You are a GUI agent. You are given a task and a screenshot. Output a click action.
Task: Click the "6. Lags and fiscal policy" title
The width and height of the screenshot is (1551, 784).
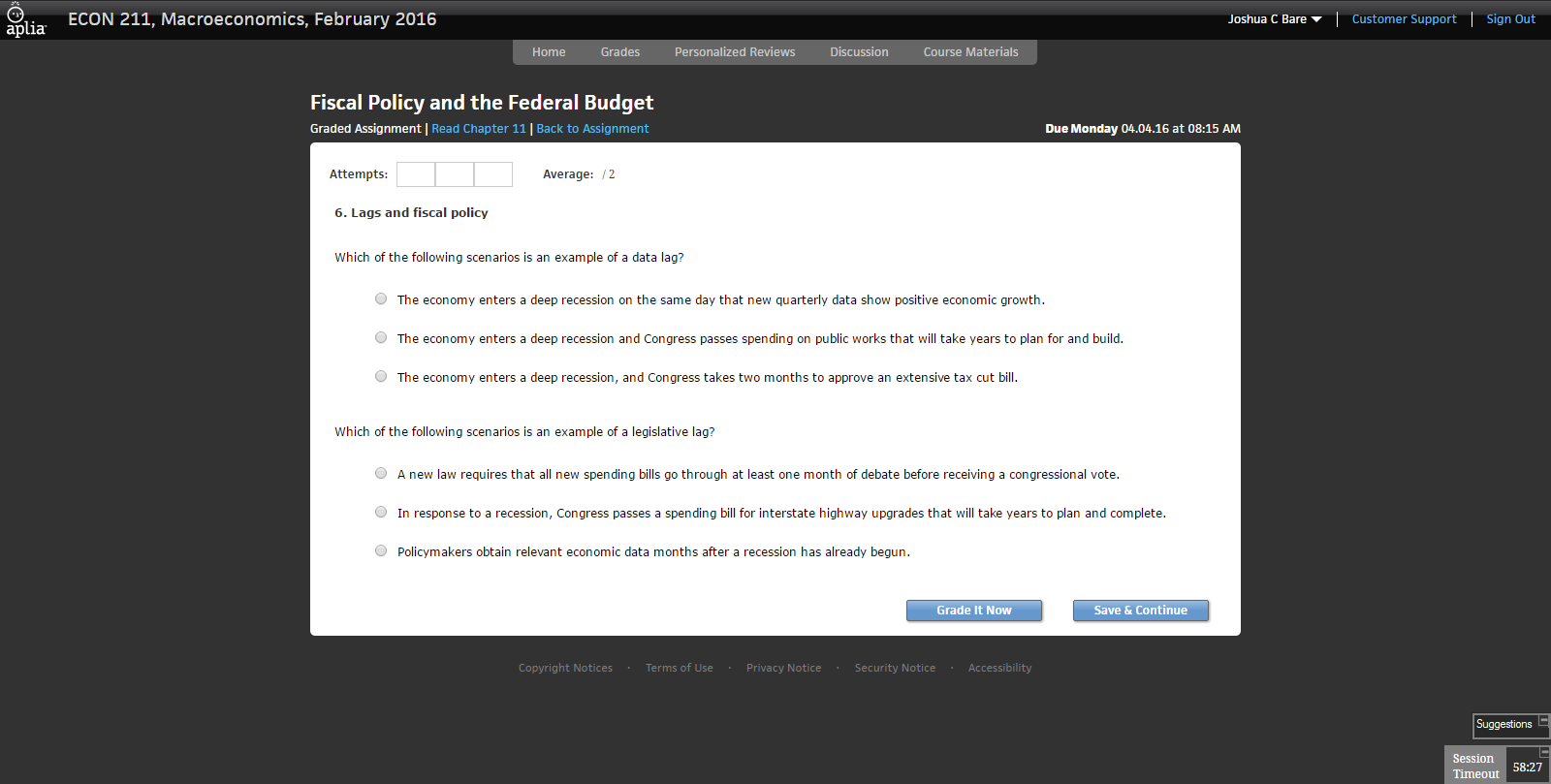click(x=411, y=213)
